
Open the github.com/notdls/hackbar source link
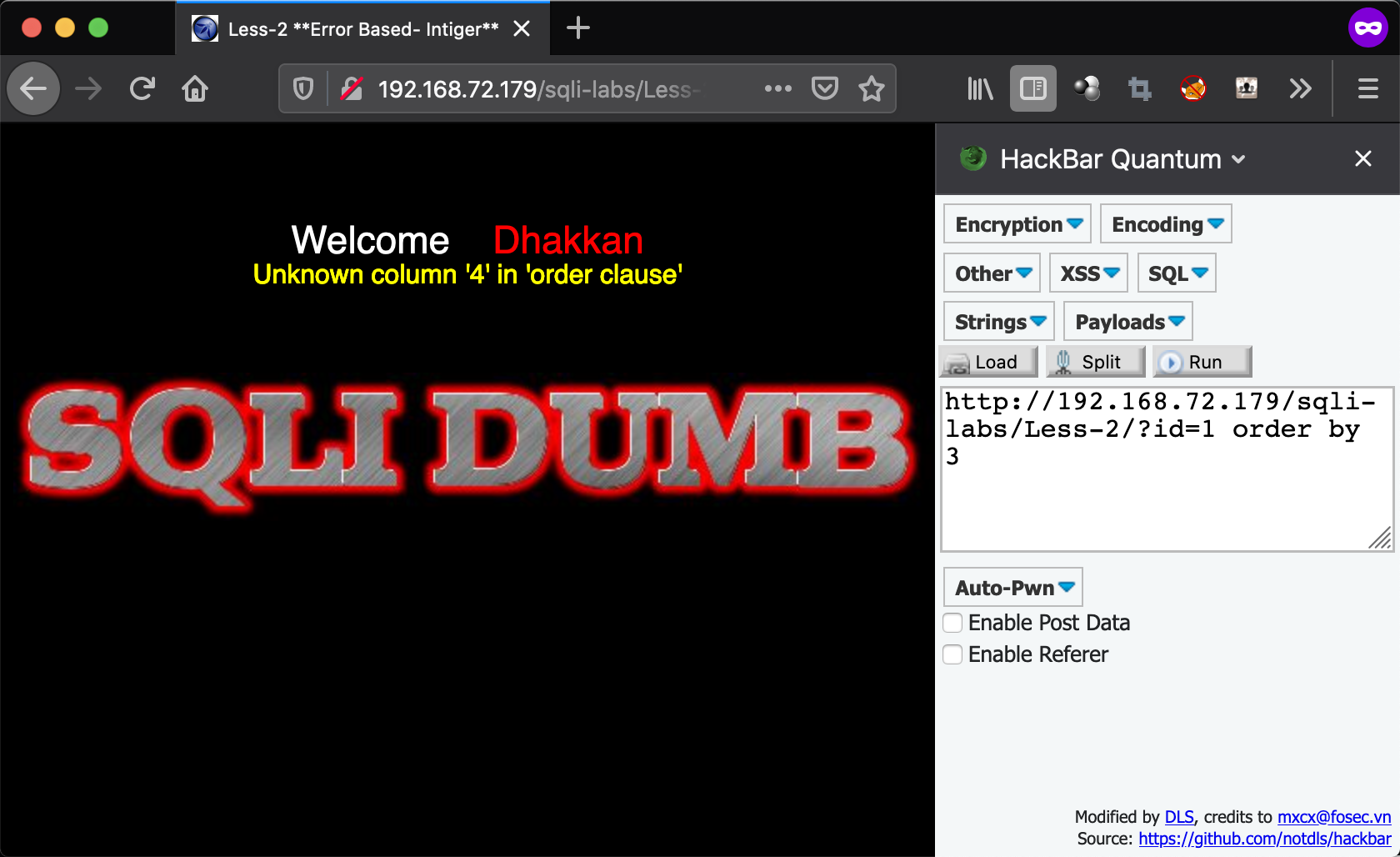[x=1264, y=839]
